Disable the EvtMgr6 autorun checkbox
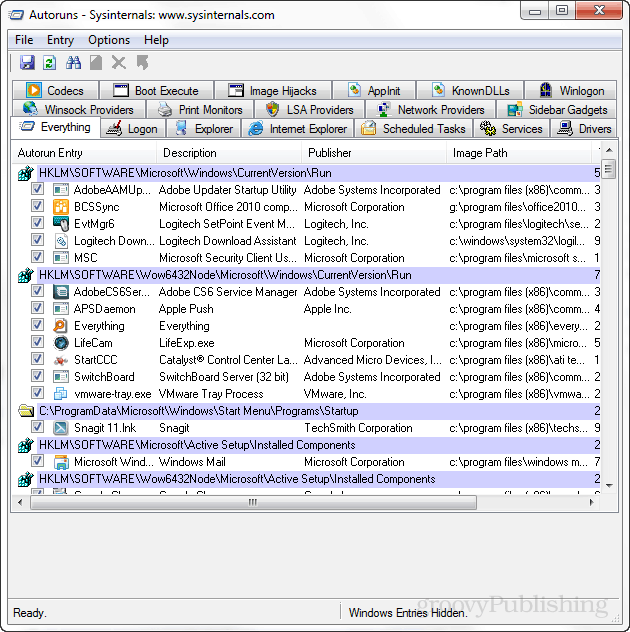Viewport: 630px width, 632px height. coord(37,223)
